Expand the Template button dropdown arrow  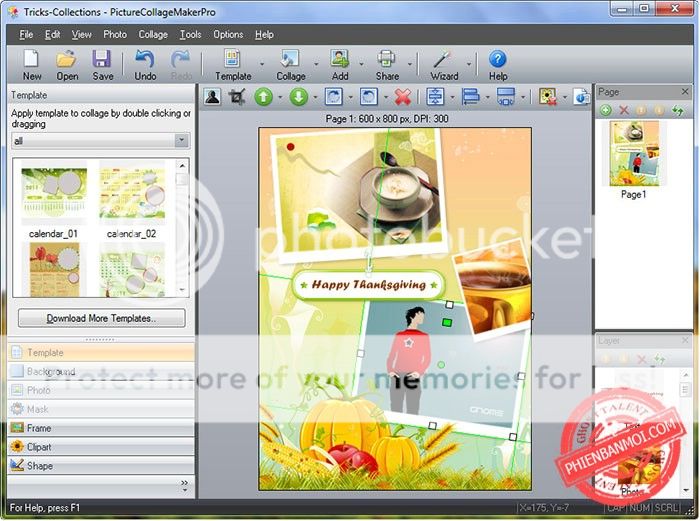point(262,64)
